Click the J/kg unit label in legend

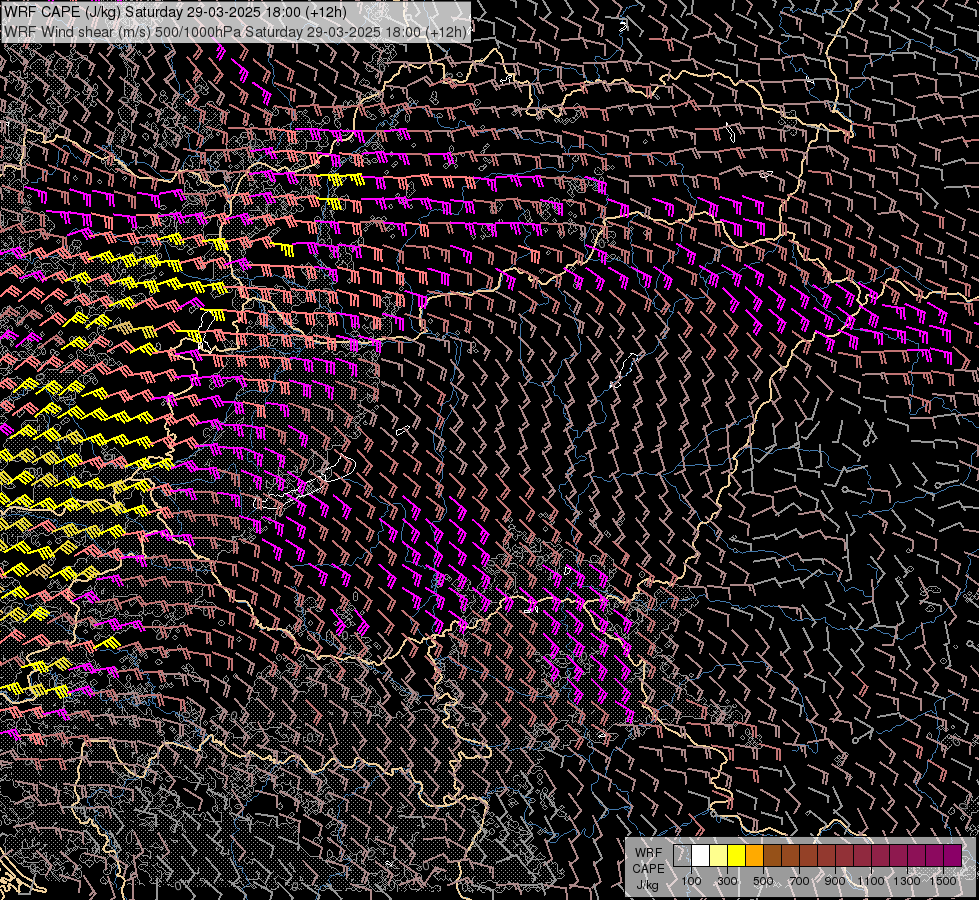647,885
